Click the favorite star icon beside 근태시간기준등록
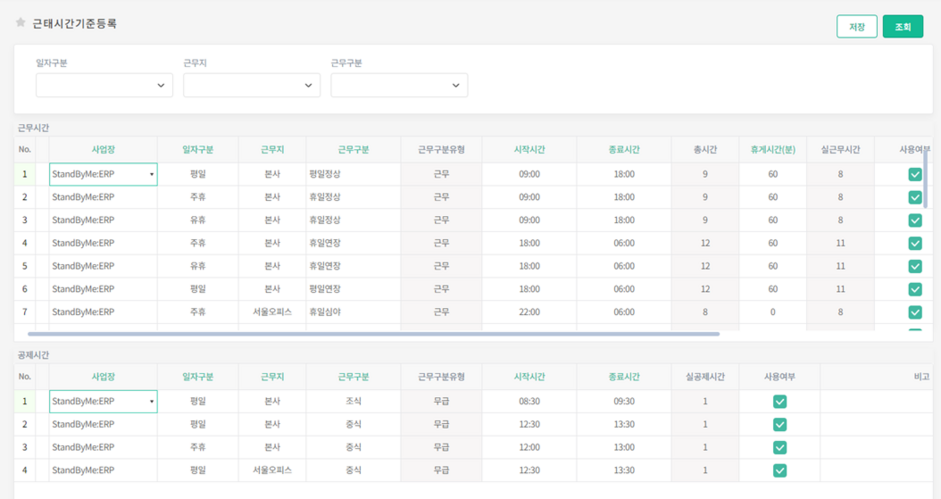 [x=20, y=23]
